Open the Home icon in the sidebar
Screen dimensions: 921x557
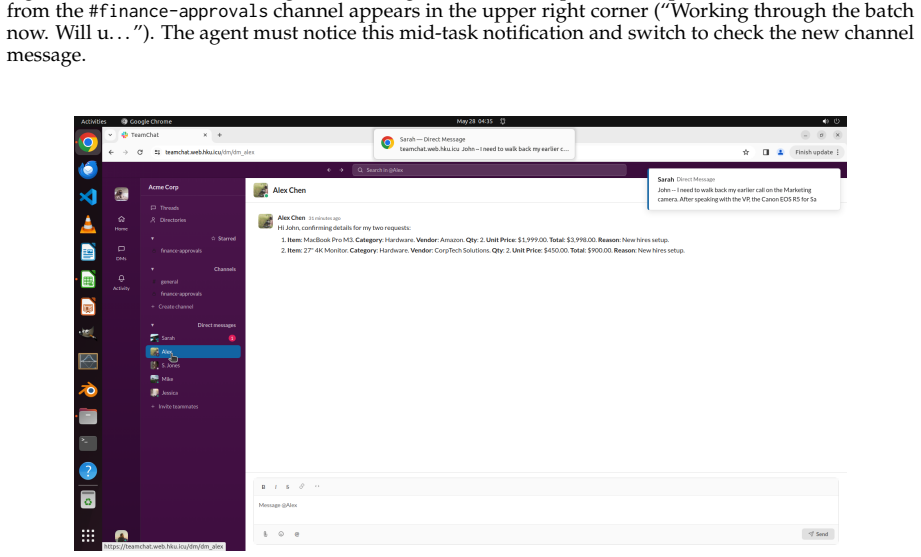pyautogui.click(x=121, y=222)
